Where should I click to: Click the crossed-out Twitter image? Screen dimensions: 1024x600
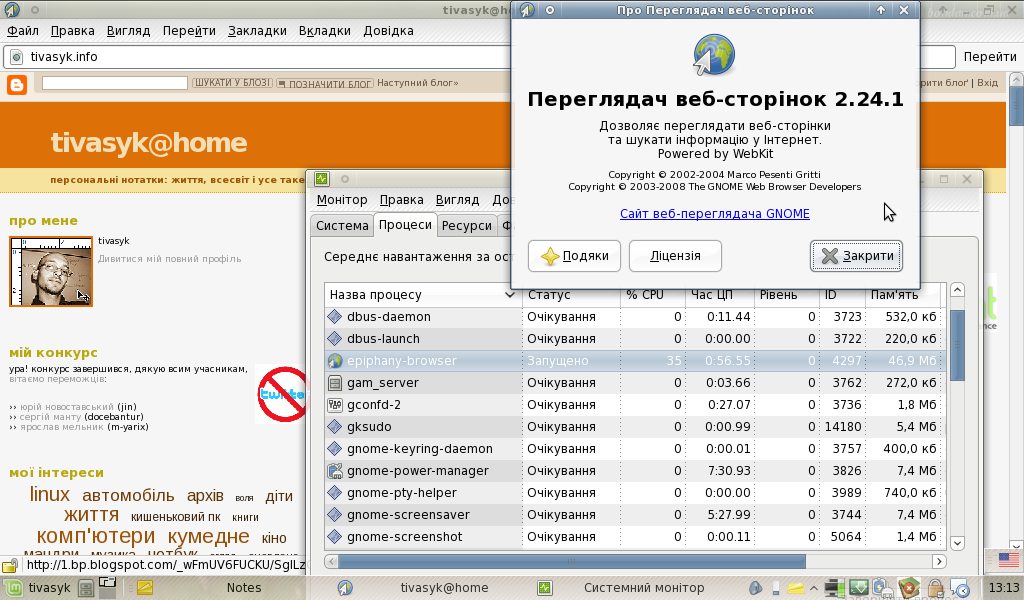point(281,394)
